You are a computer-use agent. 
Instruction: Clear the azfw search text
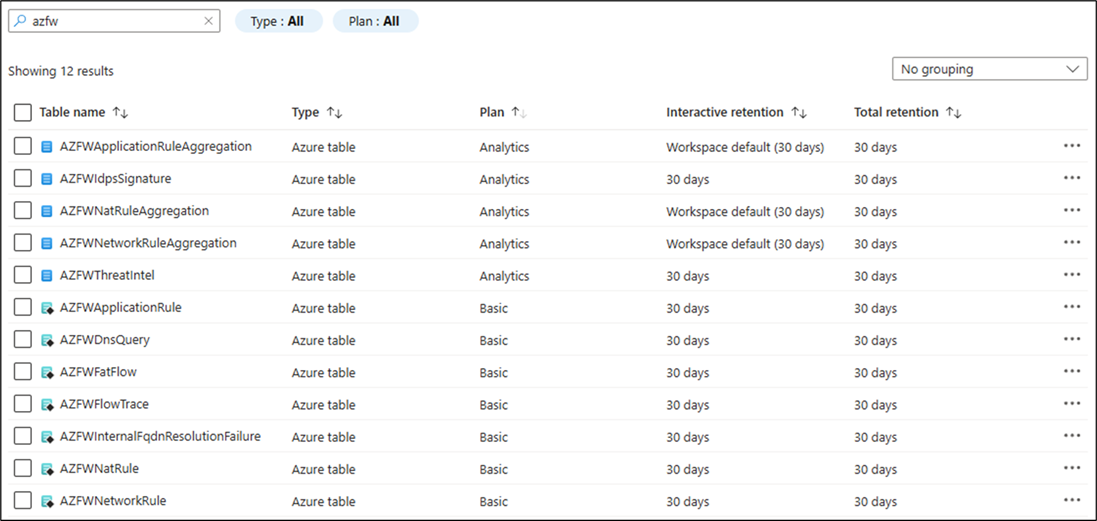tap(208, 21)
